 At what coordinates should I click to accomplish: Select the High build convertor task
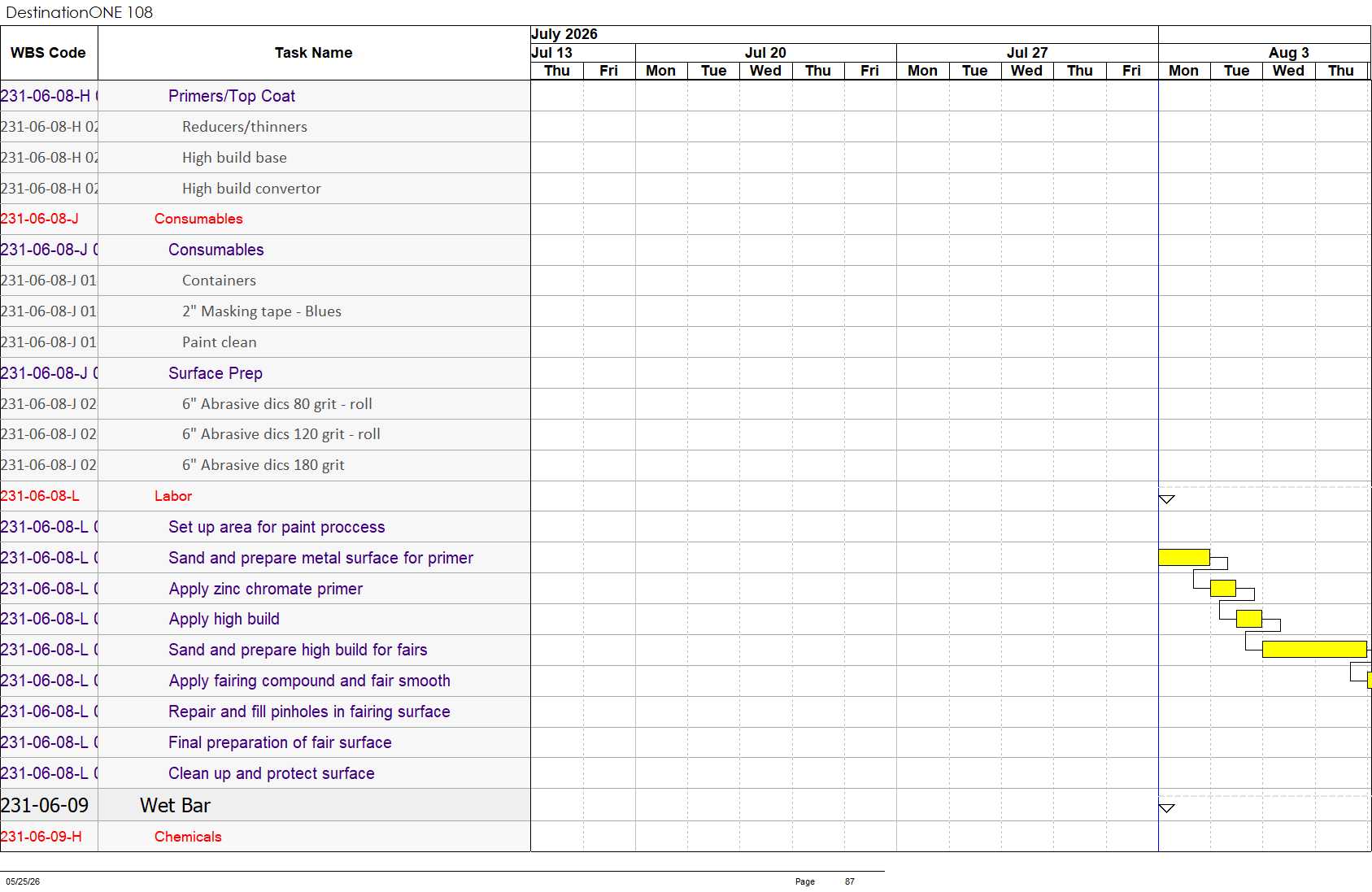tap(265, 189)
